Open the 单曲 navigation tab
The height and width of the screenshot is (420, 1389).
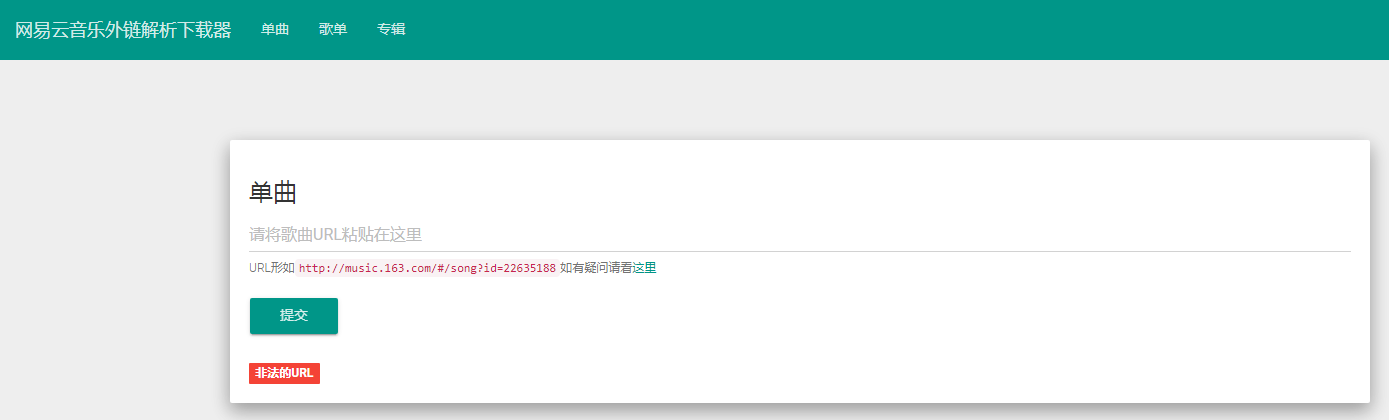tap(275, 30)
